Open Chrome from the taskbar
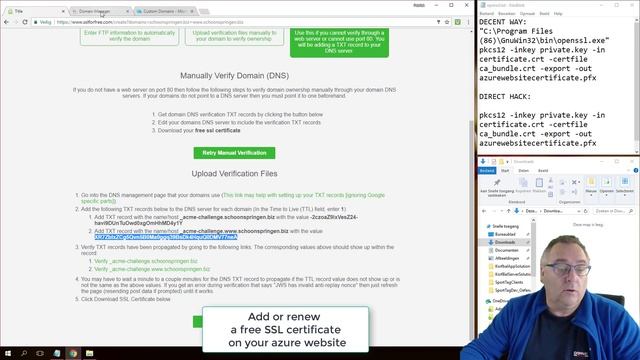The height and width of the screenshot is (360, 640). (x=73, y=353)
